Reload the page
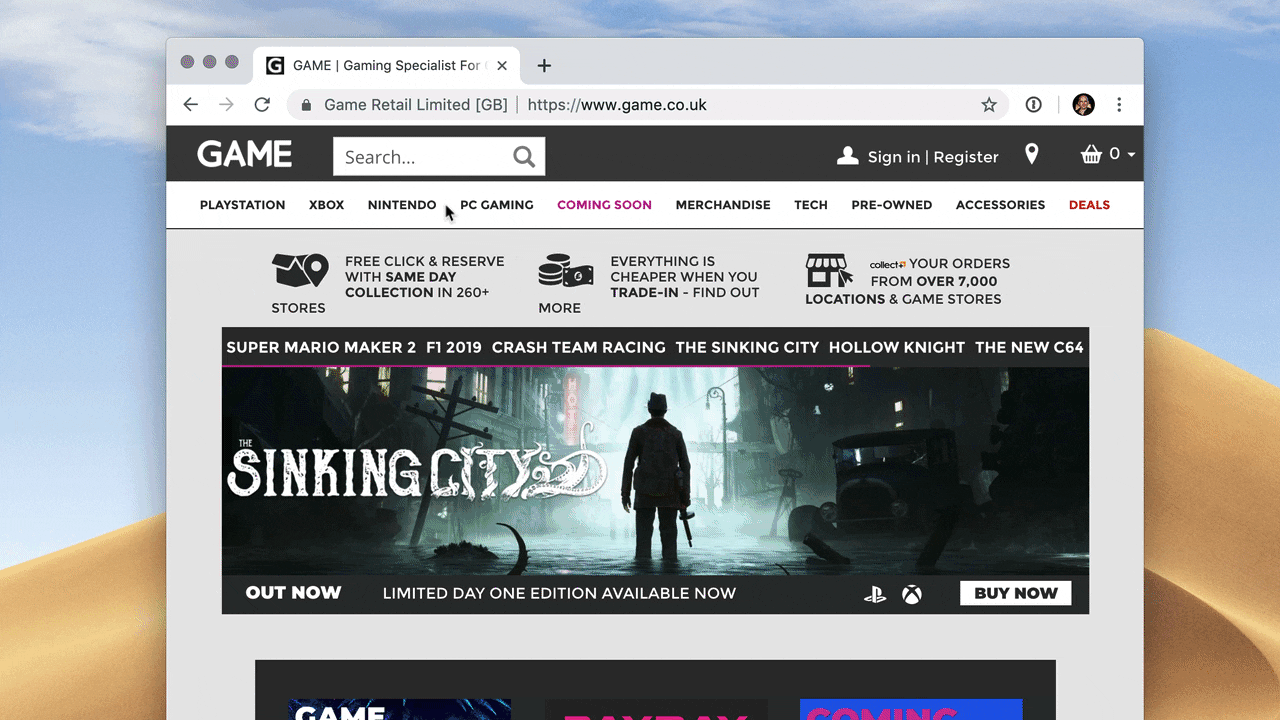Image resolution: width=1280 pixels, height=720 pixels. (262, 105)
